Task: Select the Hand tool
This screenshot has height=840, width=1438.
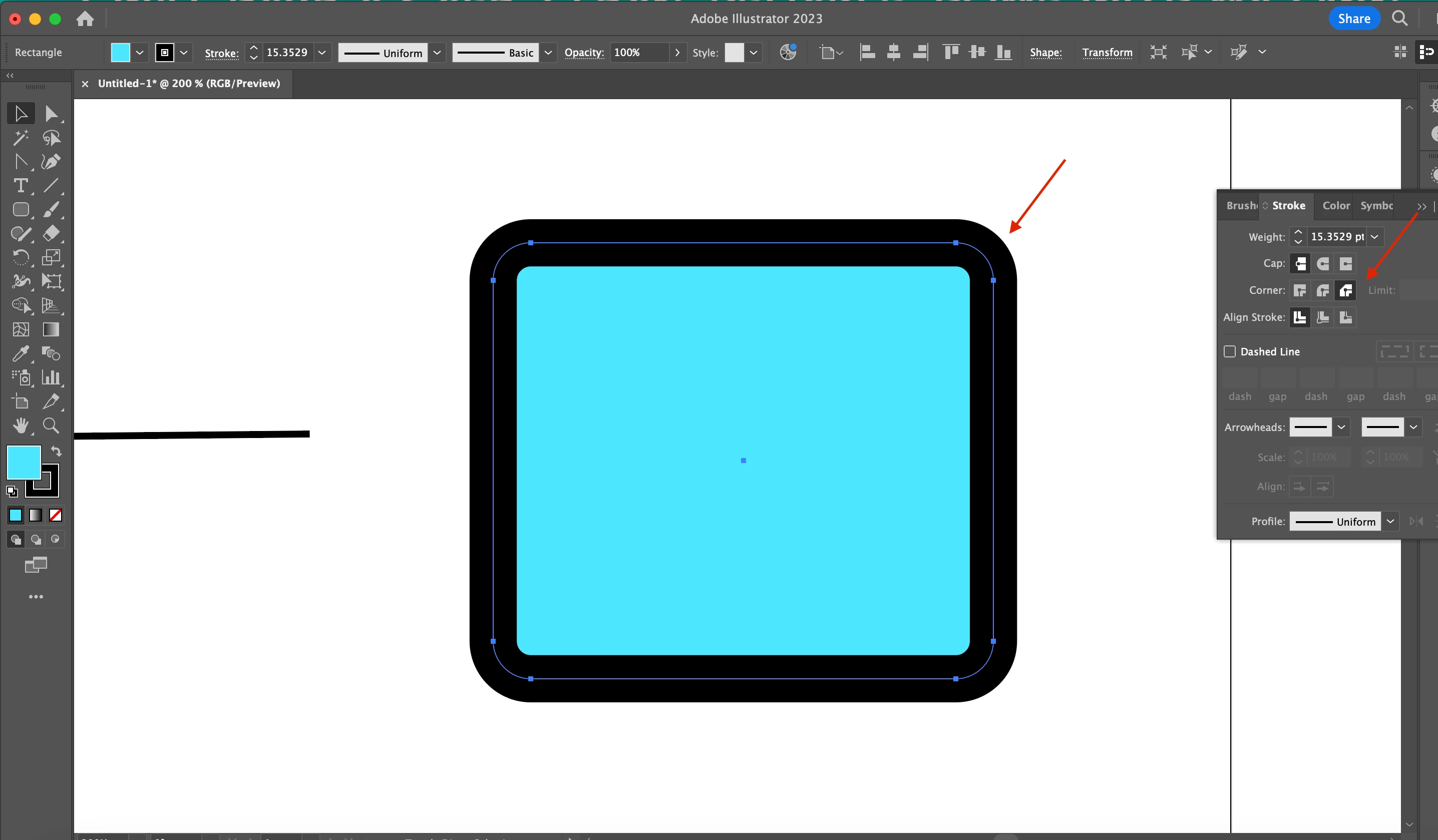Action: click(x=21, y=426)
